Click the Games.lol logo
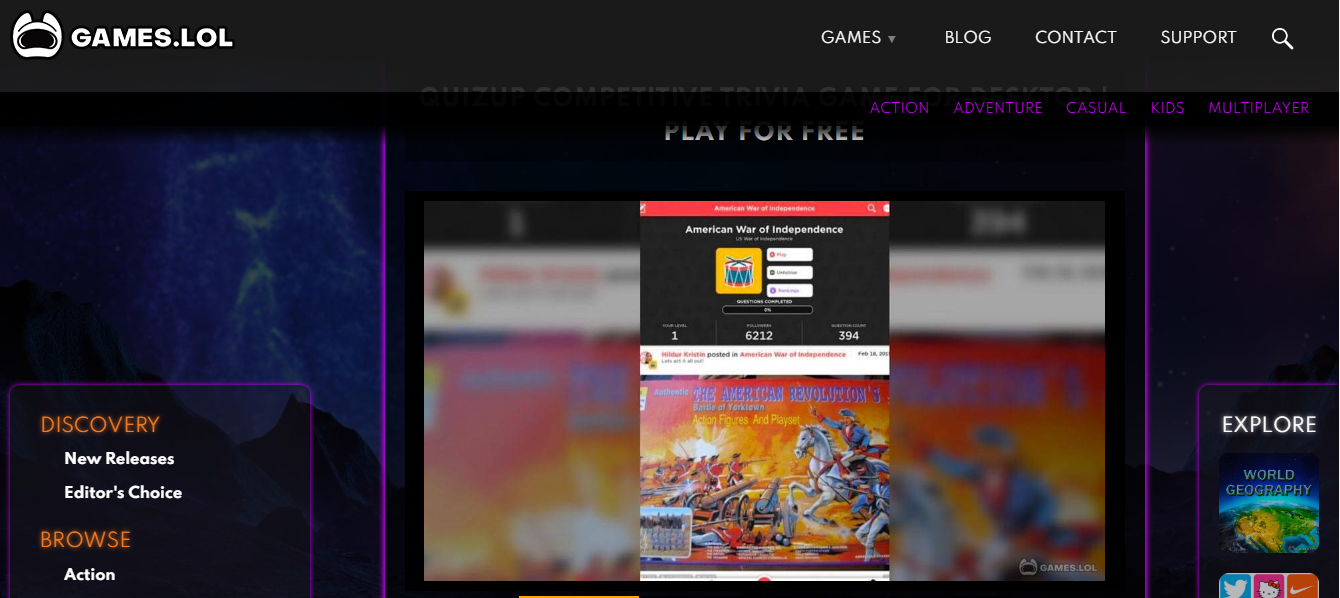This screenshot has height=598, width=1340. pyautogui.click(x=123, y=37)
